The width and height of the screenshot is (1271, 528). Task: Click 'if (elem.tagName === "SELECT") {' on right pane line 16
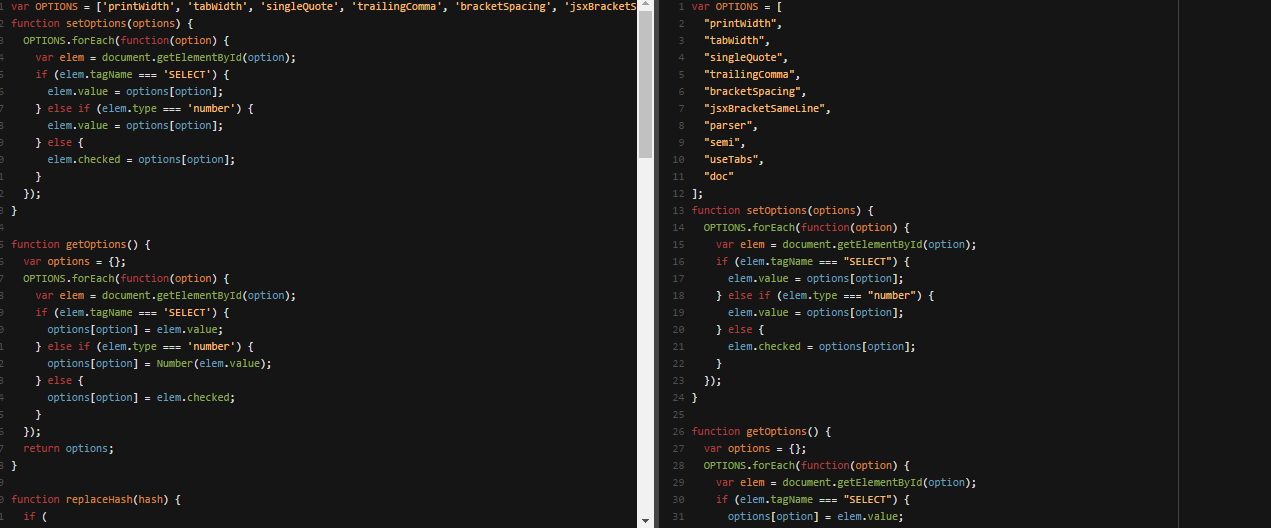pyautogui.click(x=813, y=261)
